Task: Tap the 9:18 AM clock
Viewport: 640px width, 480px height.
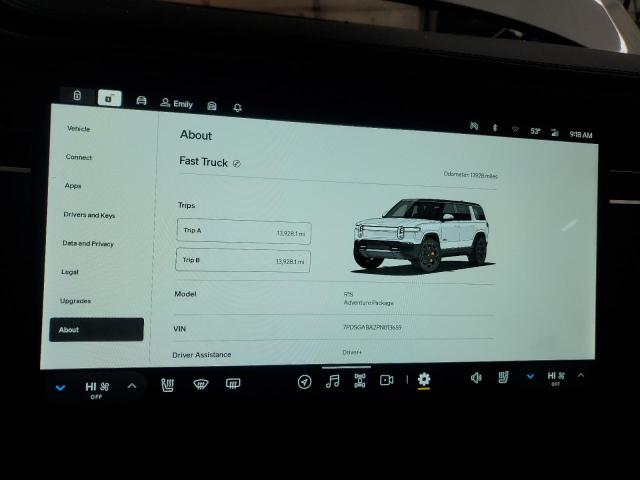Action: point(581,134)
